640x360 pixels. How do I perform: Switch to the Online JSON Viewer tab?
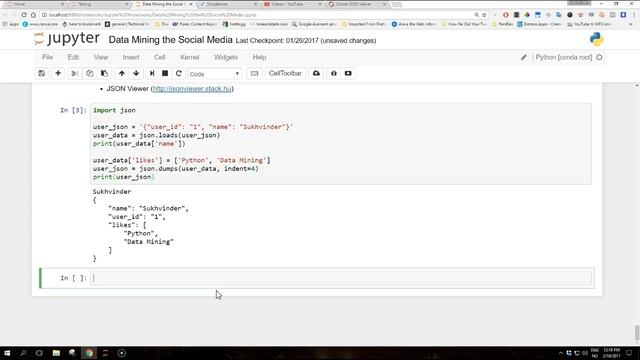click(x=356, y=4)
